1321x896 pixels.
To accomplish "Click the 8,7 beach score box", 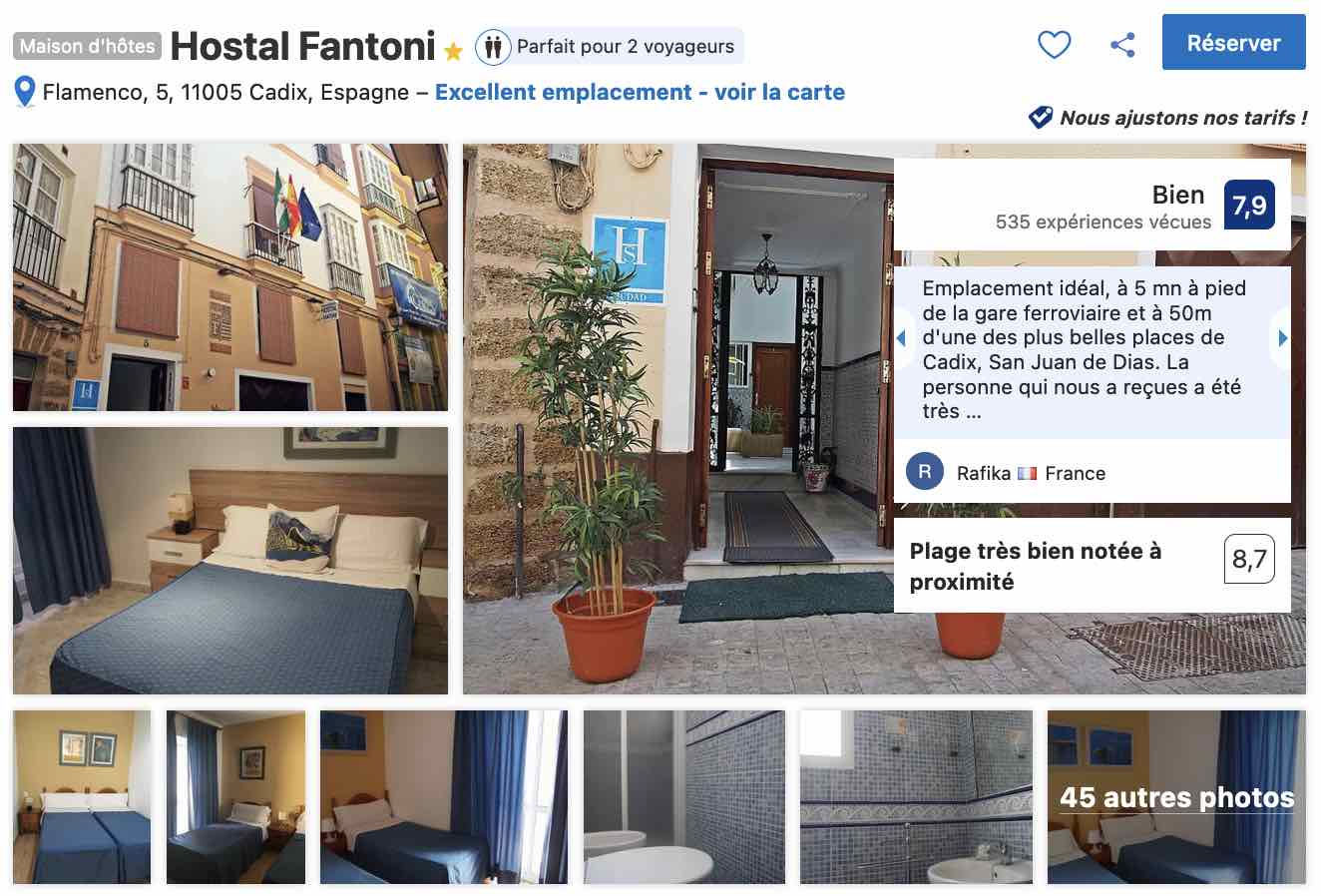I will tap(1249, 559).
